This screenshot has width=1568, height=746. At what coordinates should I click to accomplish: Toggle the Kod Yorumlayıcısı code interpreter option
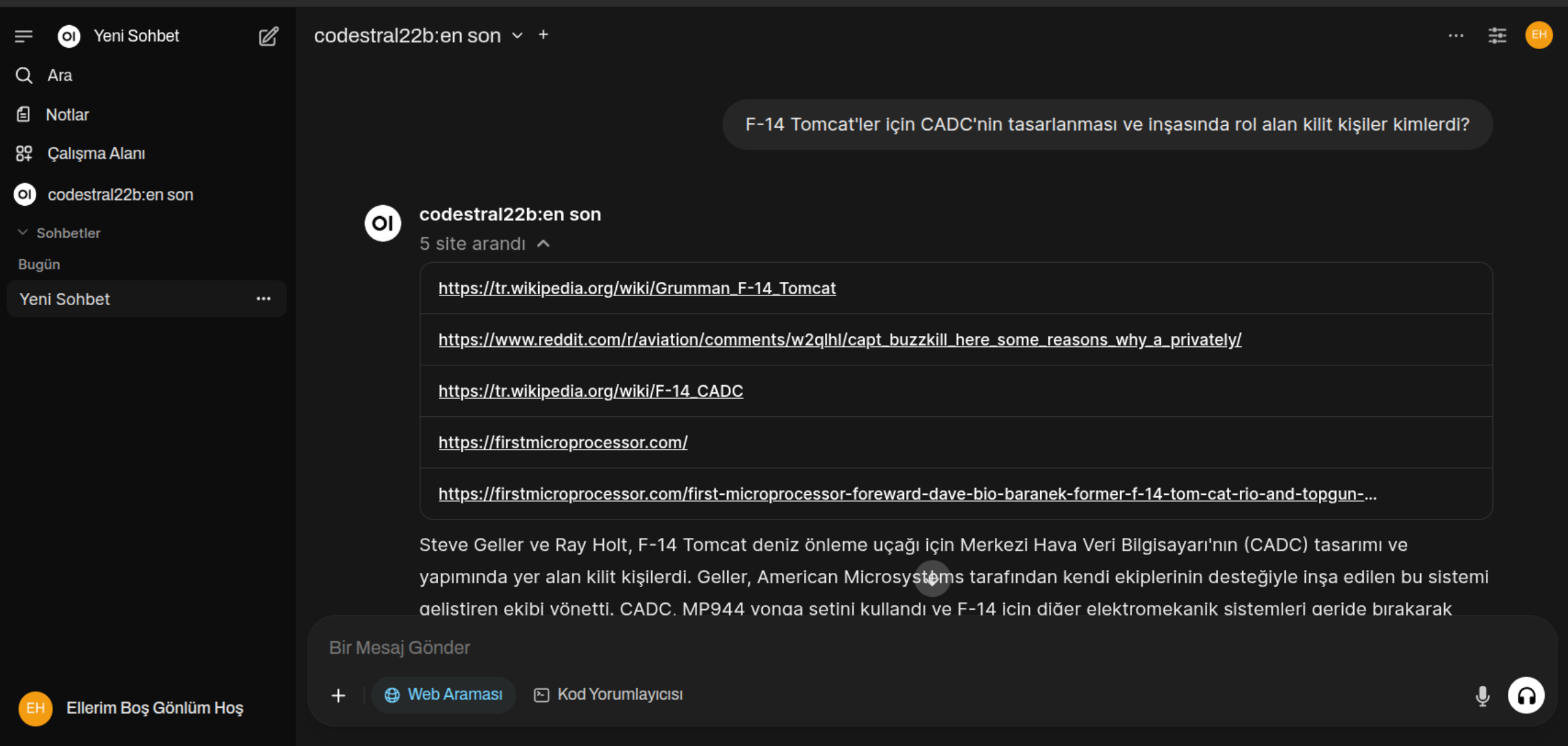608,694
